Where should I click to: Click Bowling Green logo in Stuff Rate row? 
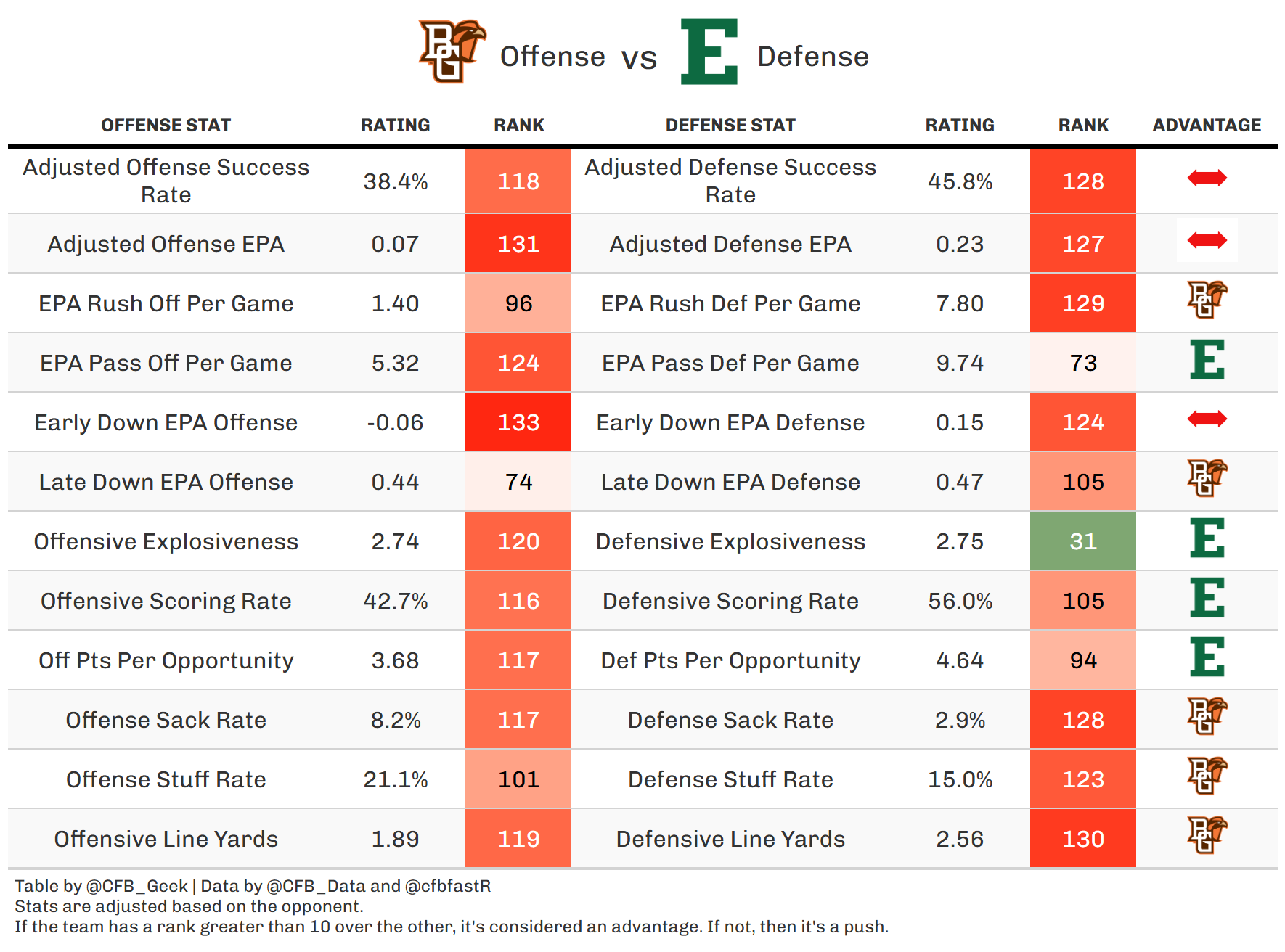[x=1207, y=776]
